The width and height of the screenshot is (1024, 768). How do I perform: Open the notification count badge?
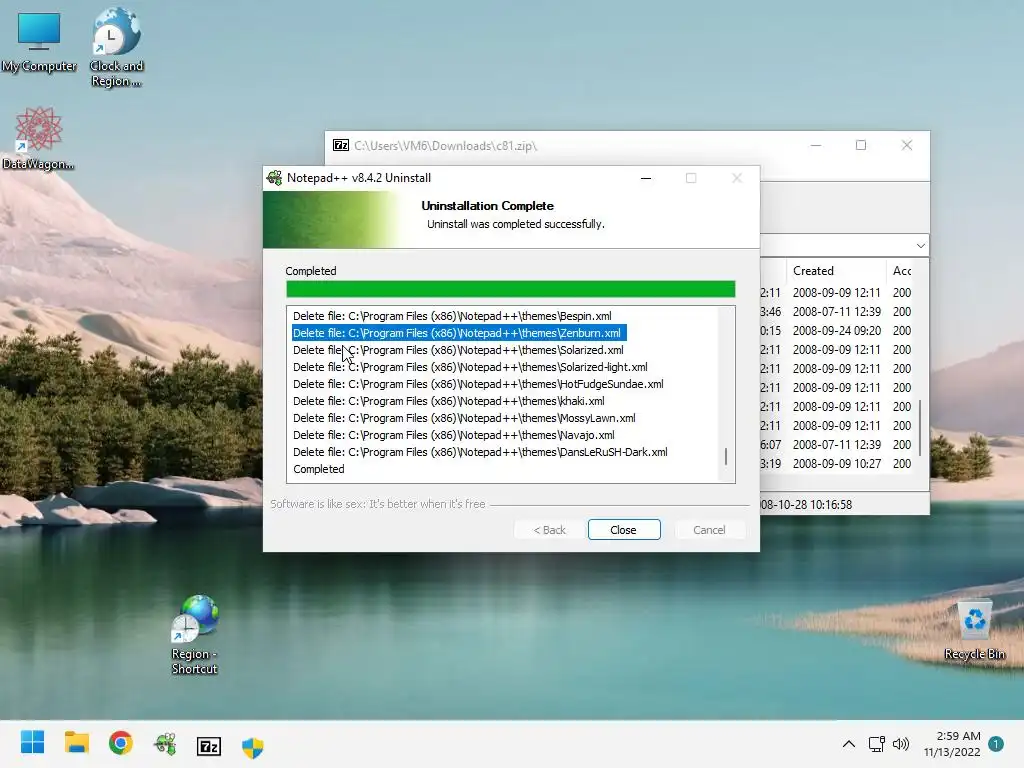[996, 743]
